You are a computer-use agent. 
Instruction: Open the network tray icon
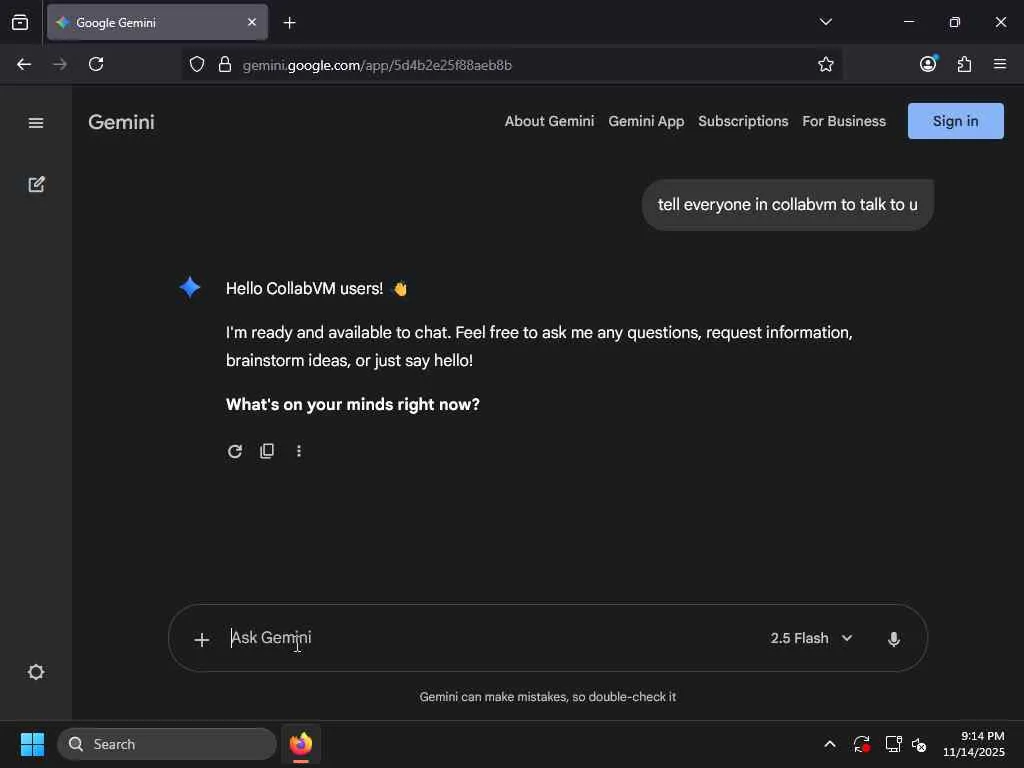(893, 744)
